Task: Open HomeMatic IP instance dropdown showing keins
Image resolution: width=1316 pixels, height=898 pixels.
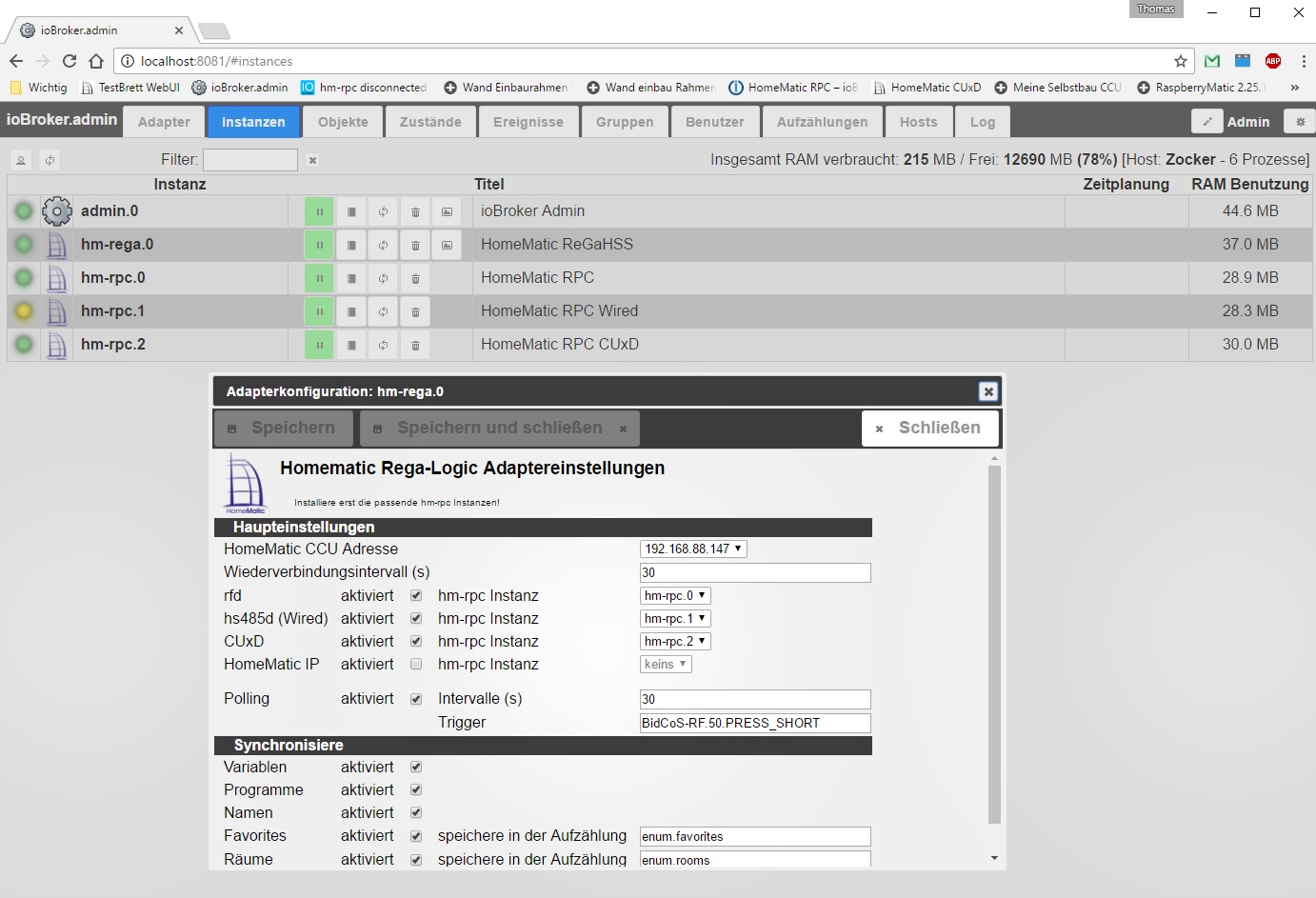Action: tap(666, 664)
